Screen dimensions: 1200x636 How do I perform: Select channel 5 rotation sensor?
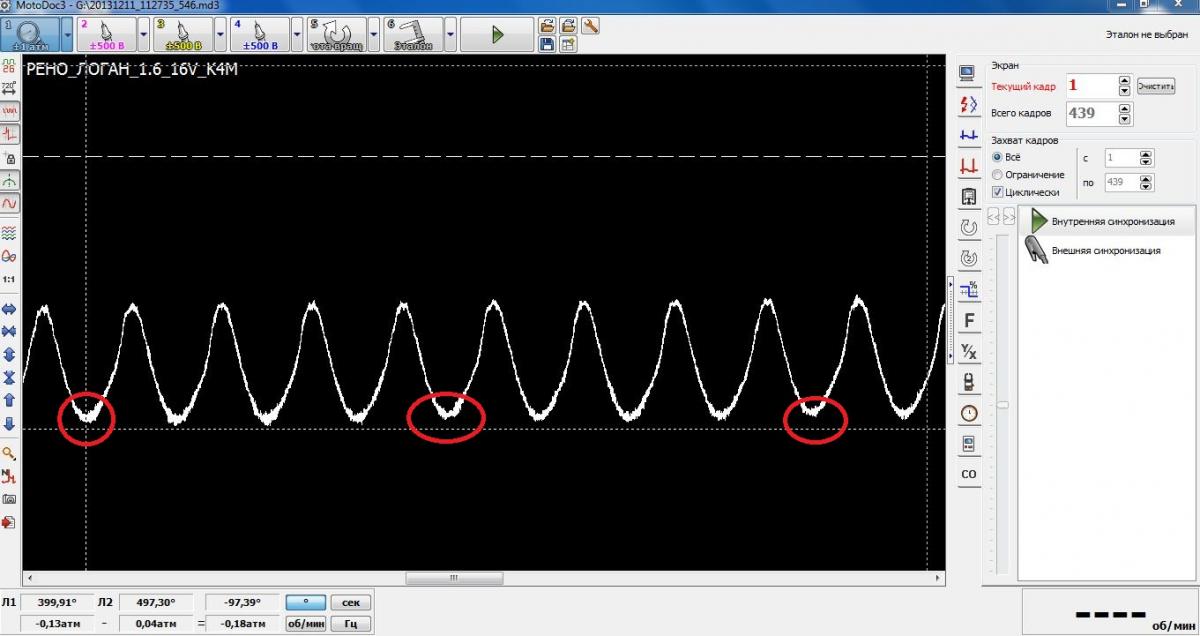coord(336,35)
